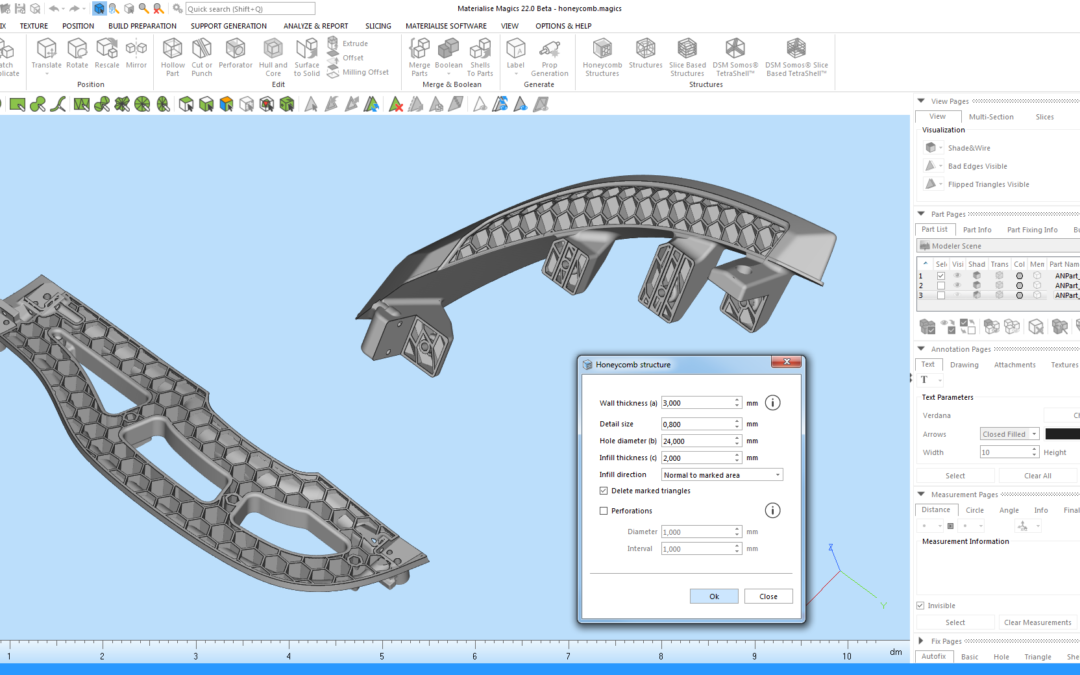The height and width of the screenshot is (675, 1080).
Task: Open the Label tool
Action: [x=515, y=54]
